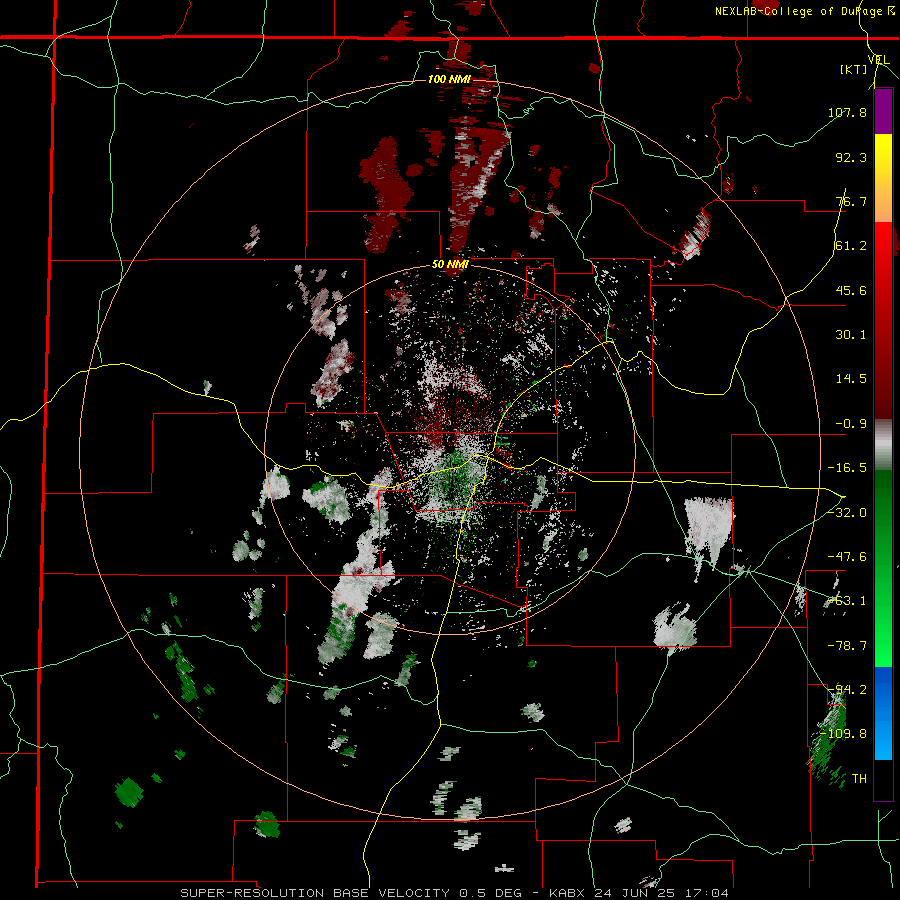Select the 76.7 scale value
Image resolution: width=900 pixels, height=900 pixels.
coord(851,201)
